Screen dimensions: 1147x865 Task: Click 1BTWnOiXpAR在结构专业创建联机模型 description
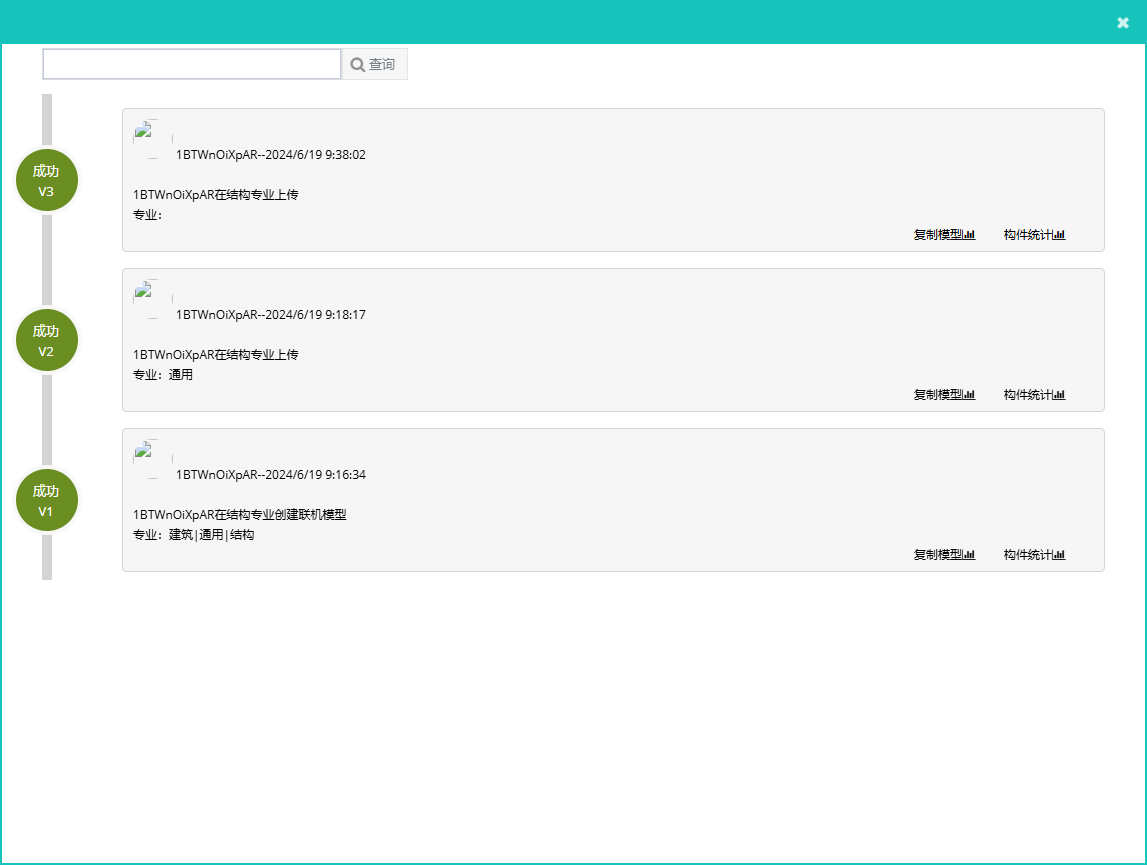[x=240, y=514]
